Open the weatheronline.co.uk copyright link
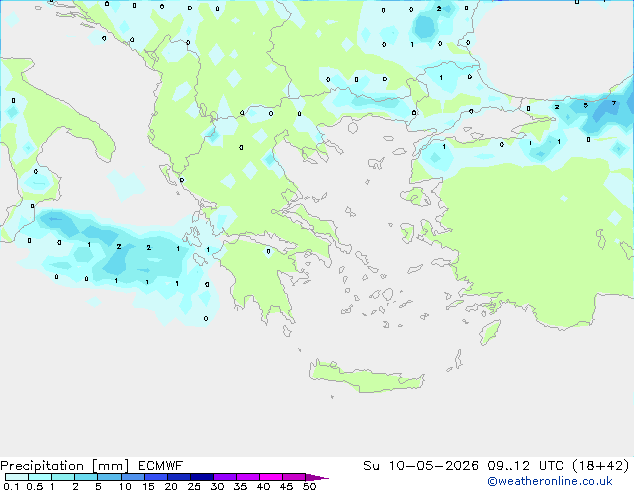Viewport: 634px width, 490px height. click(550, 481)
